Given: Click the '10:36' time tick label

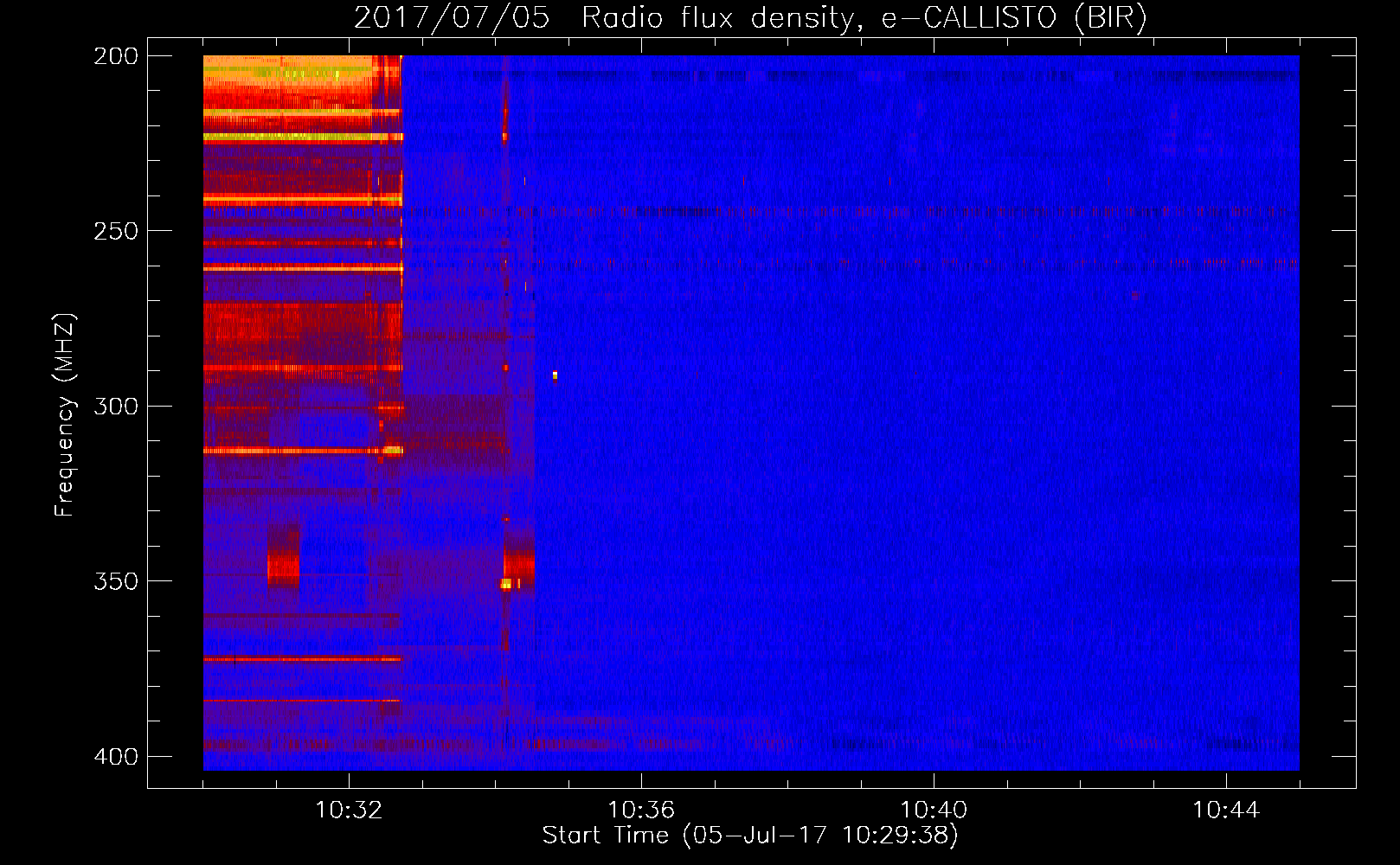Looking at the screenshot, I should click(641, 811).
